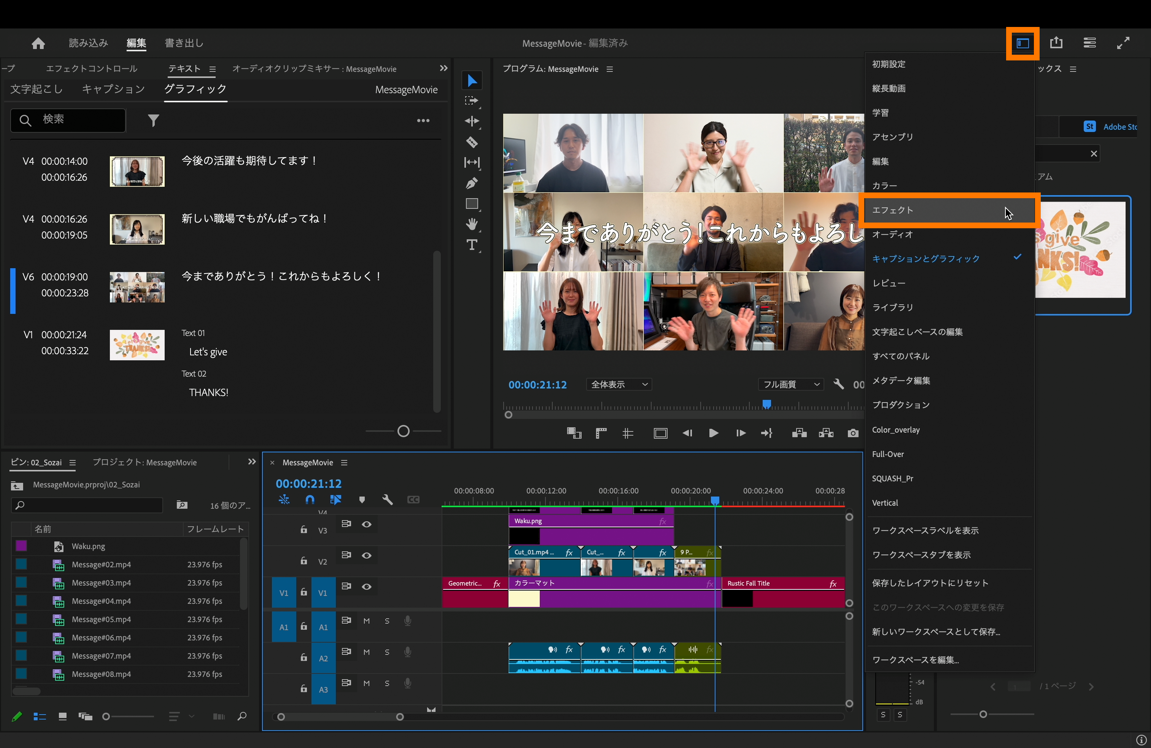This screenshot has width=1151, height=748.
Task: Click 新しいワークスペースとして保存 menu entry
Action: [935, 632]
